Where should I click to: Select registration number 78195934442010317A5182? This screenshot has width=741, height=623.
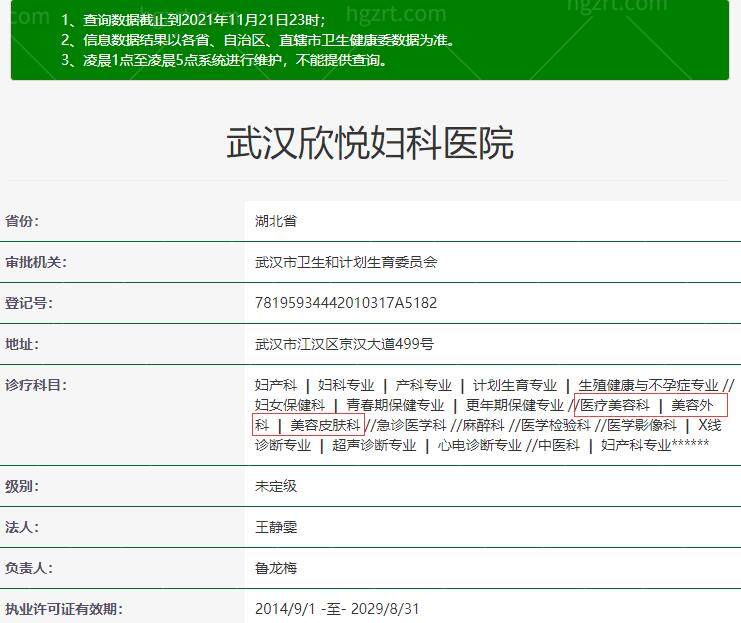(346, 303)
